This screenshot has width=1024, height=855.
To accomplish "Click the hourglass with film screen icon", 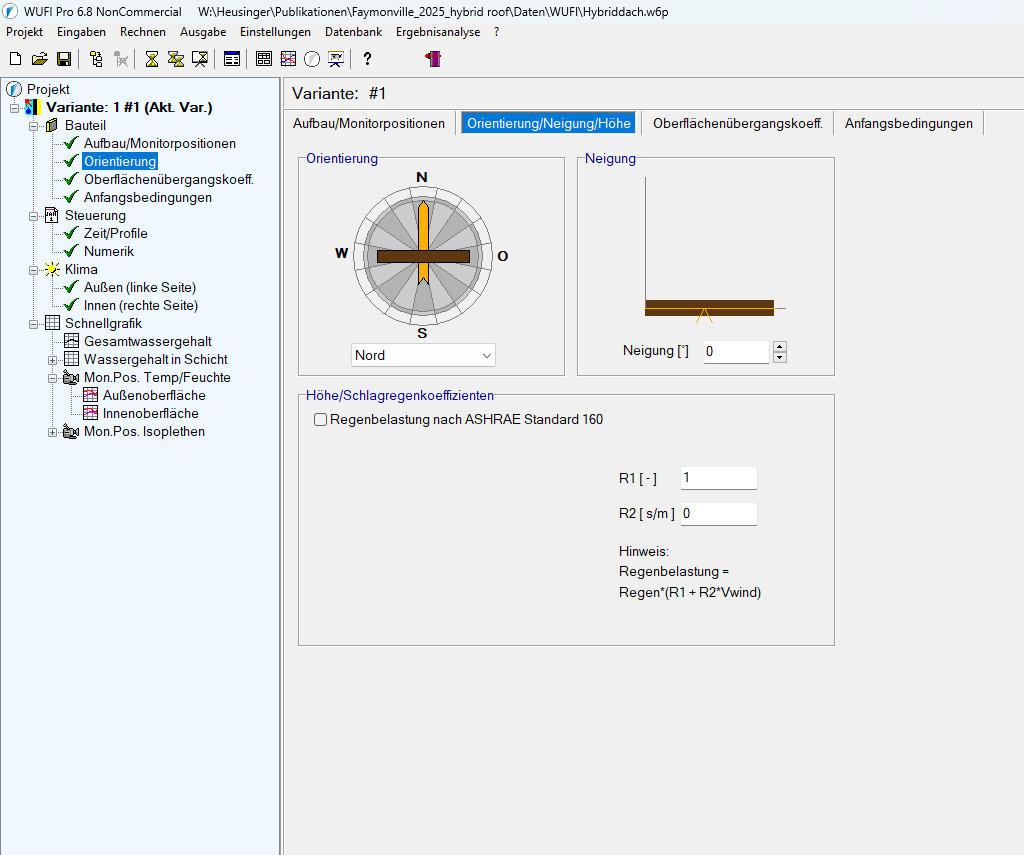I will 200,59.
